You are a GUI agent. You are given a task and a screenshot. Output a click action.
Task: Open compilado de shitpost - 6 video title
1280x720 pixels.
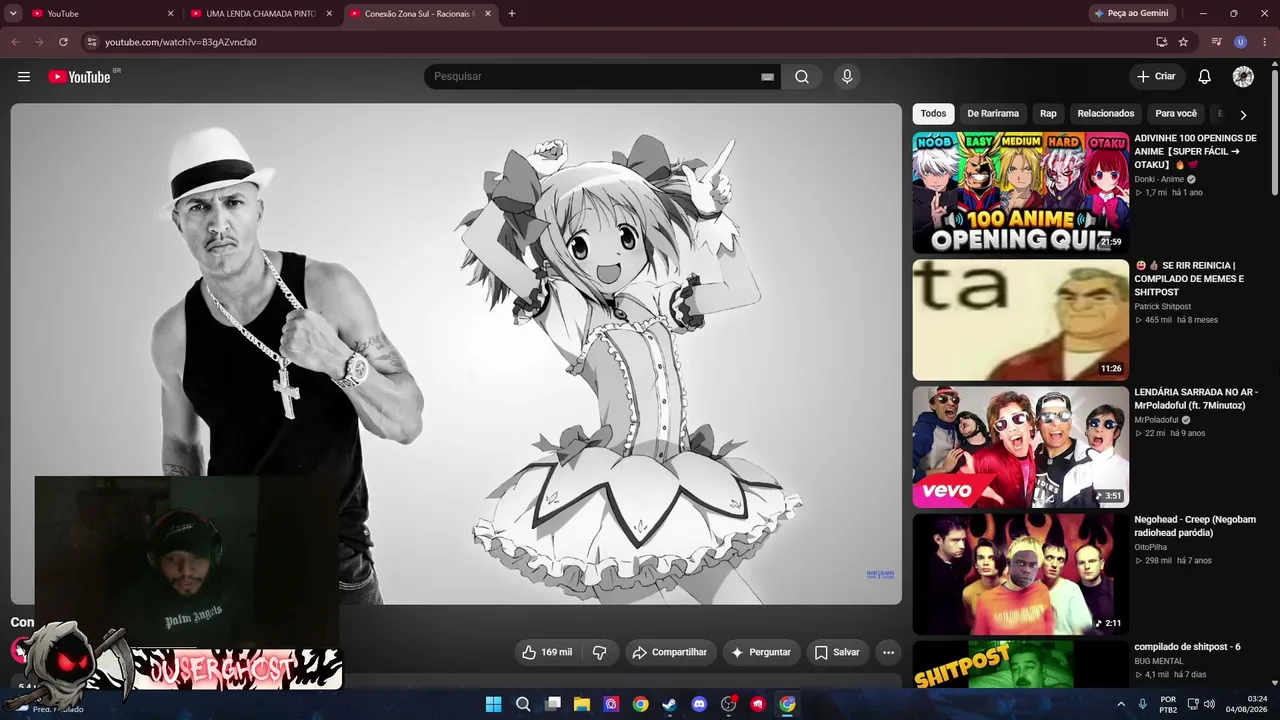click(x=1187, y=647)
